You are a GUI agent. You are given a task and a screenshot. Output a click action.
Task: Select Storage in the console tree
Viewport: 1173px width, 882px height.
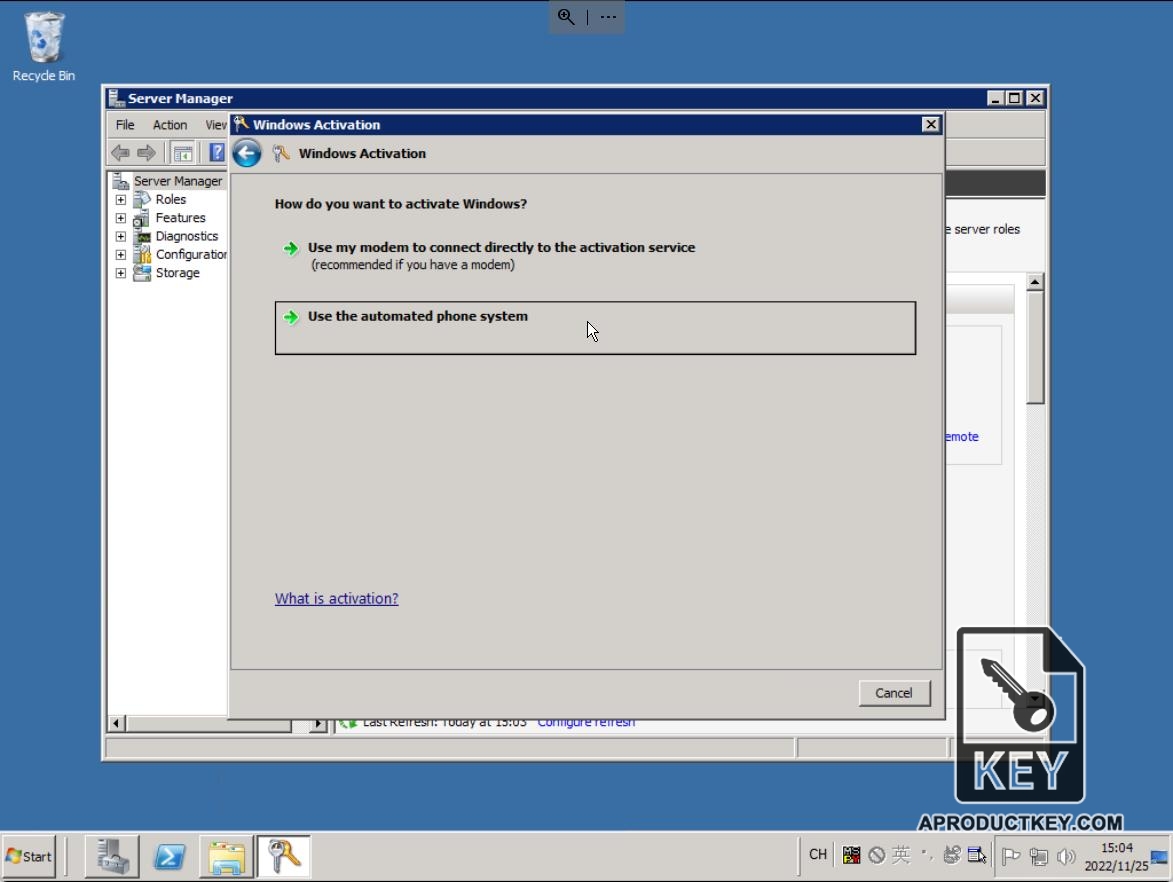tap(177, 273)
